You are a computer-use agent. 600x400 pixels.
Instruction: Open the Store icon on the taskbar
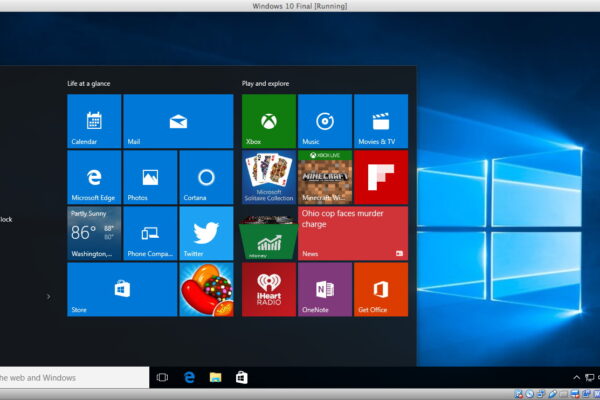coord(241,378)
